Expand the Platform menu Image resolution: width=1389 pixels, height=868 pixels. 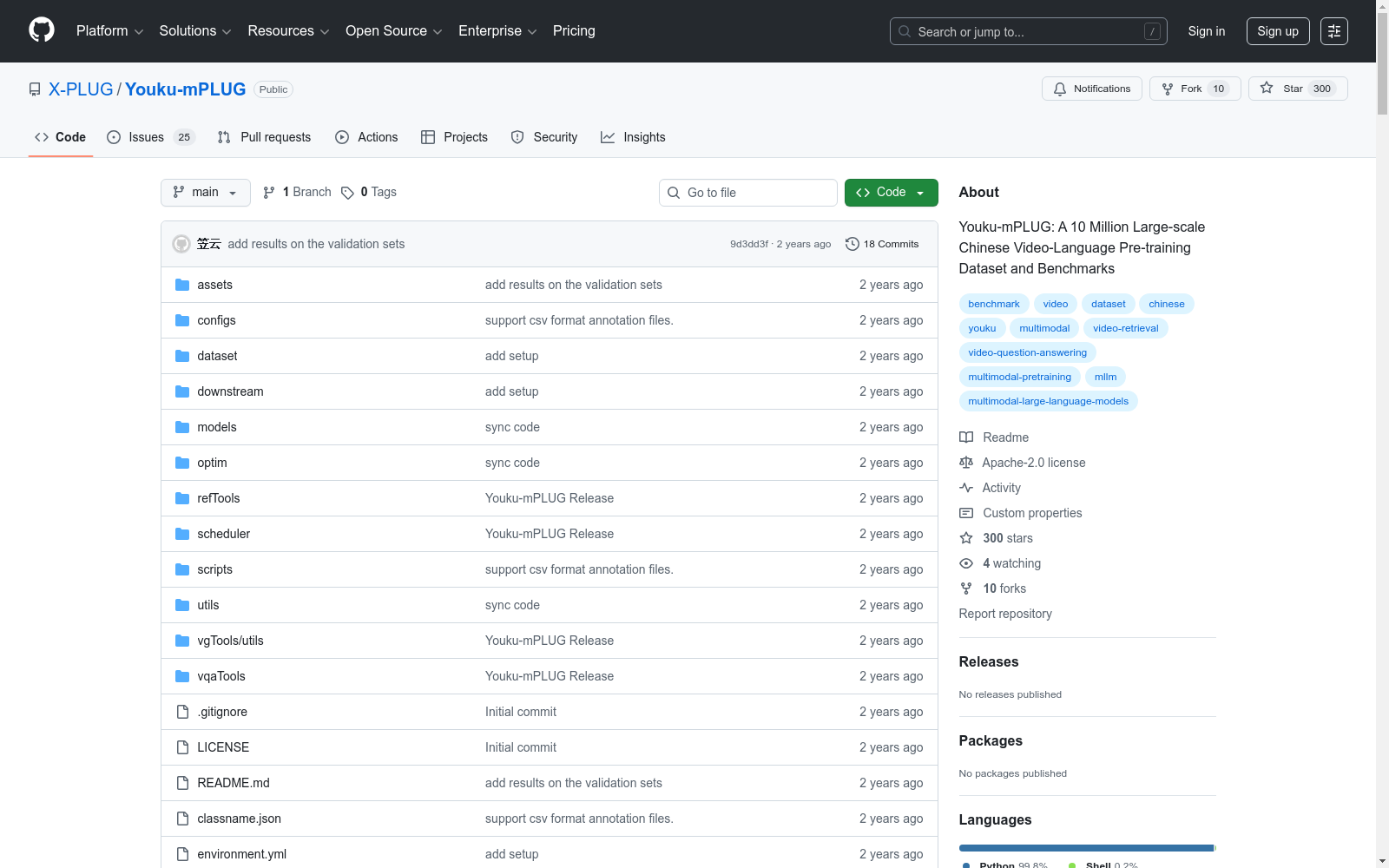click(109, 31)
